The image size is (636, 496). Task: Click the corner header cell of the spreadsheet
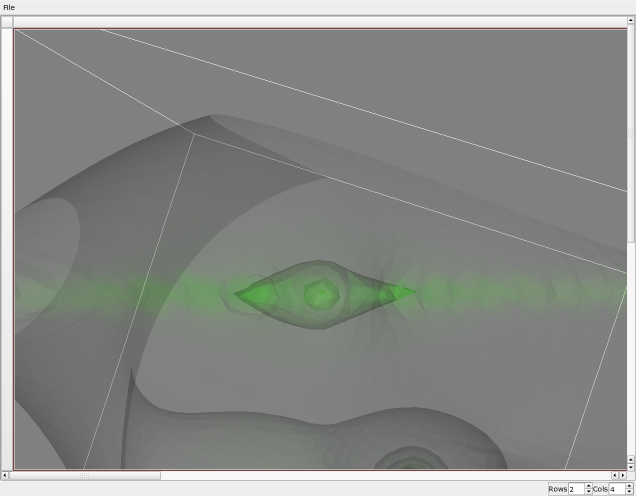click(7, 22)
